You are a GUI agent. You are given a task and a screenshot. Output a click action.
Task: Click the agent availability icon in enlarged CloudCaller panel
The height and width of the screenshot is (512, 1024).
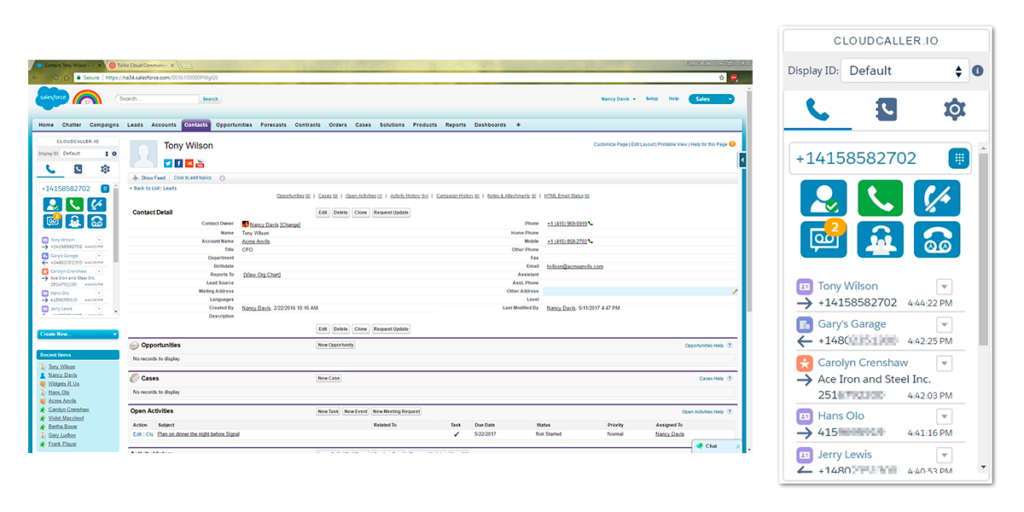(x=823, y=198)
